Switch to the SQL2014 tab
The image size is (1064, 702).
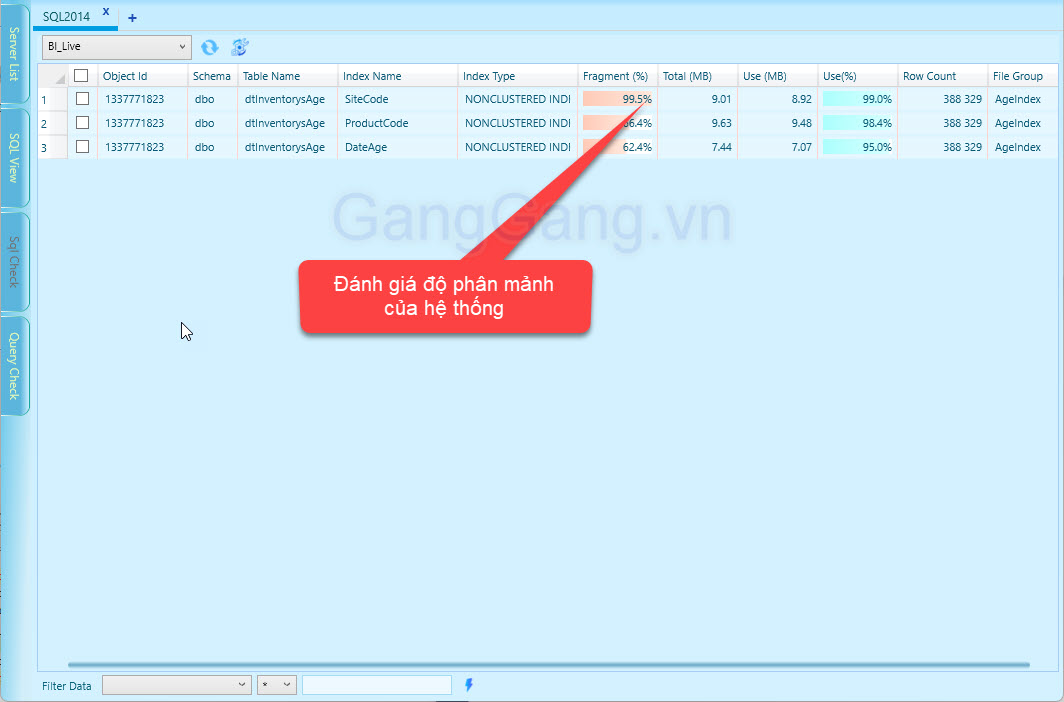66,17
